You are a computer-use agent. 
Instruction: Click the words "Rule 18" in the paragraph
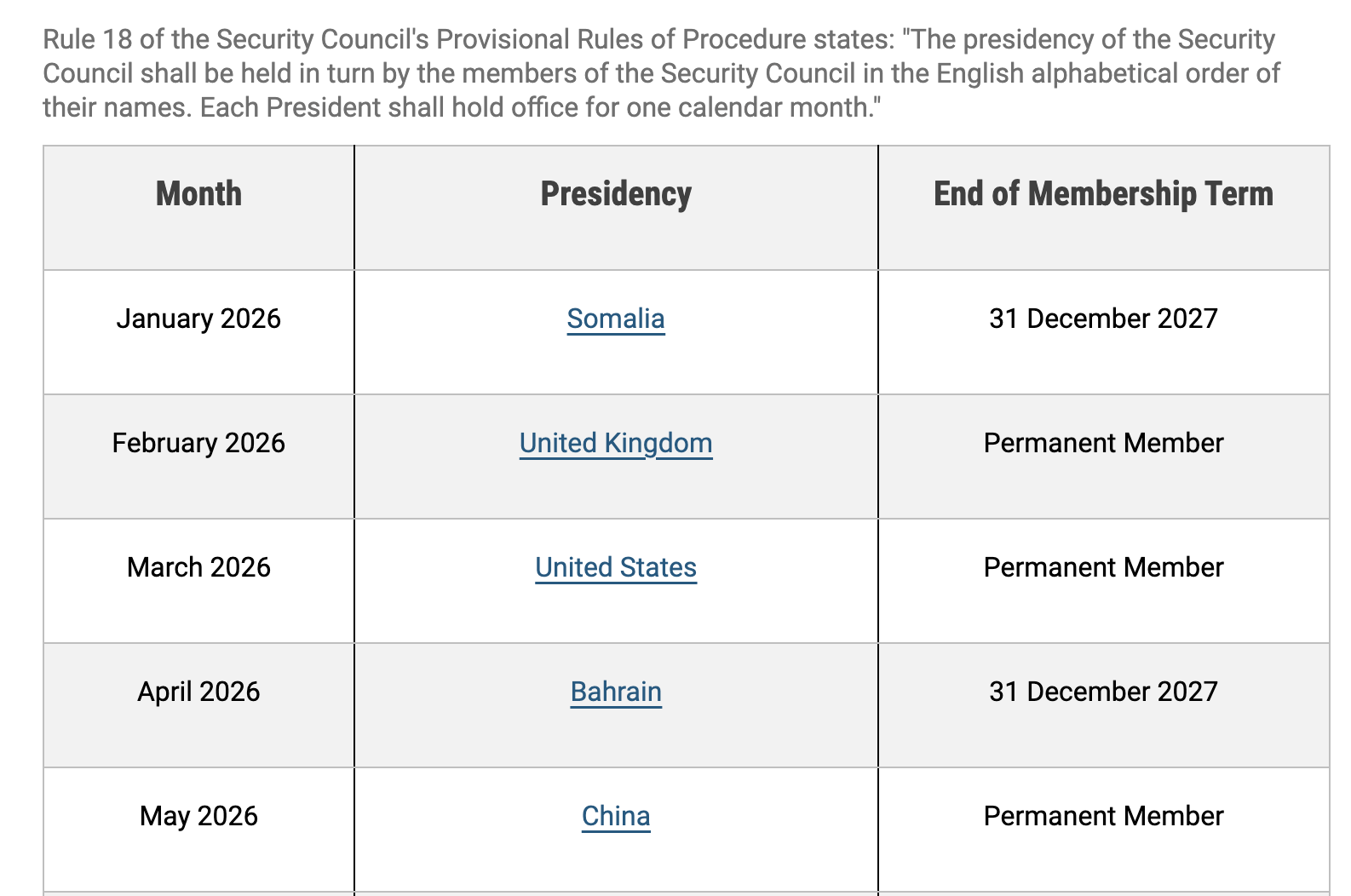click(90, 40)
